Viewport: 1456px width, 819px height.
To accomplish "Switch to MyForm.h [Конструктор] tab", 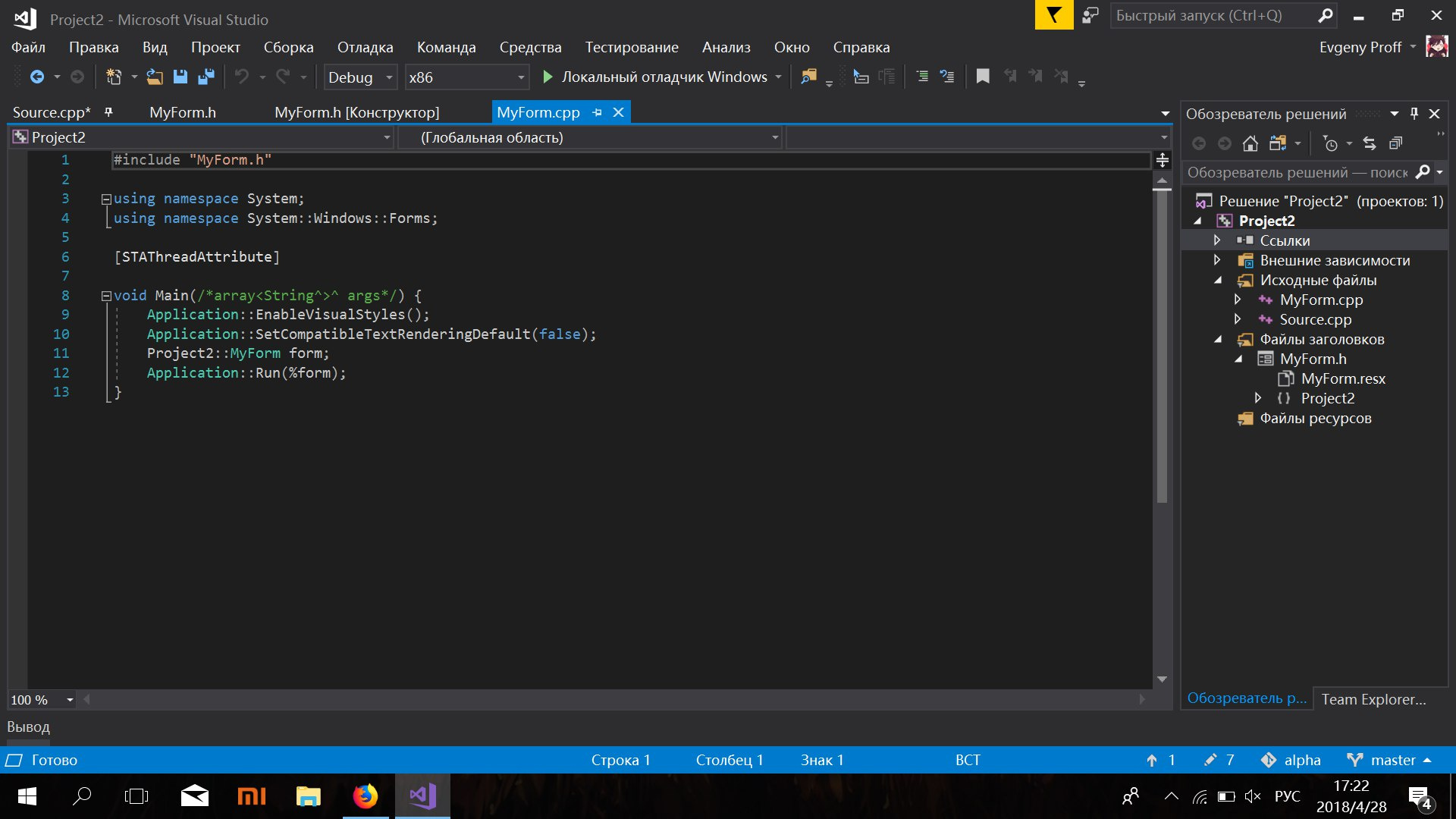I will (356, 112).
